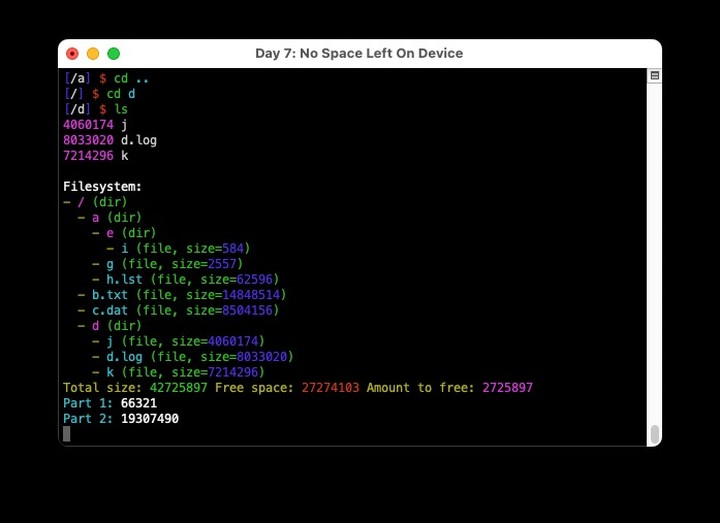This screenshot has width=720, height=523.
Task: Click the window title 'Day 7: No Space Left On Device'
Action: (359, 53)
